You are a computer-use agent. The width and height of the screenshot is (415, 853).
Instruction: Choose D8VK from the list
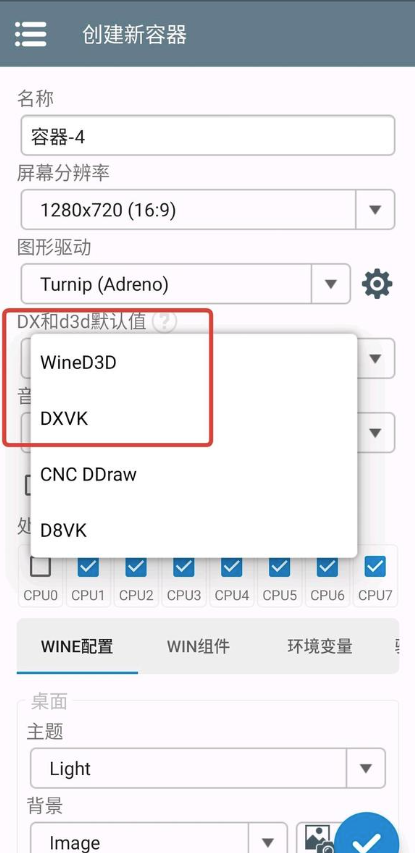pyautogui.click(x=194, y=530)
